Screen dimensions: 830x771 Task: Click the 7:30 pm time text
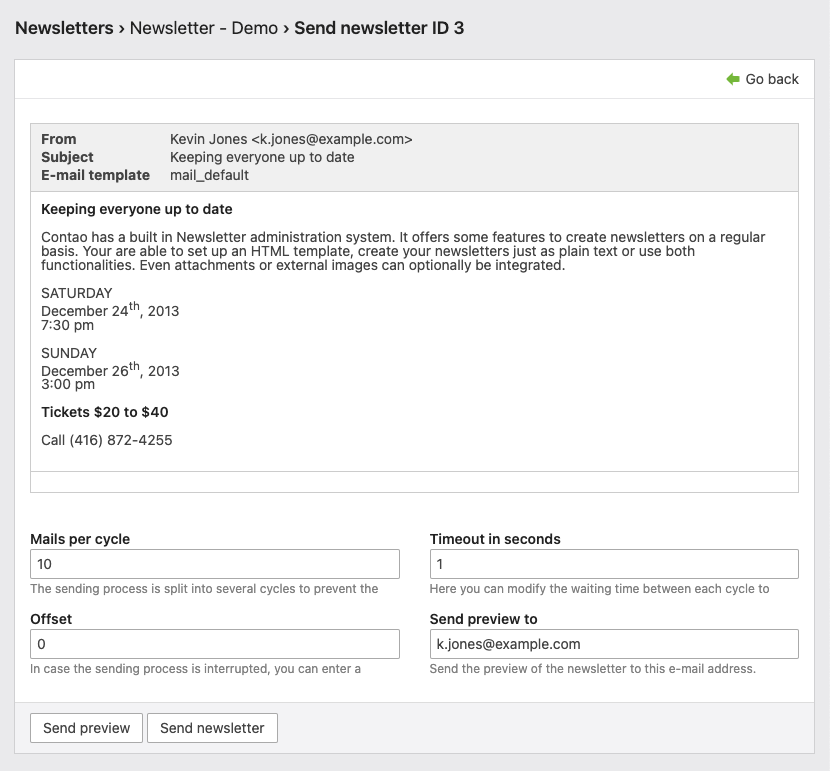67,325
